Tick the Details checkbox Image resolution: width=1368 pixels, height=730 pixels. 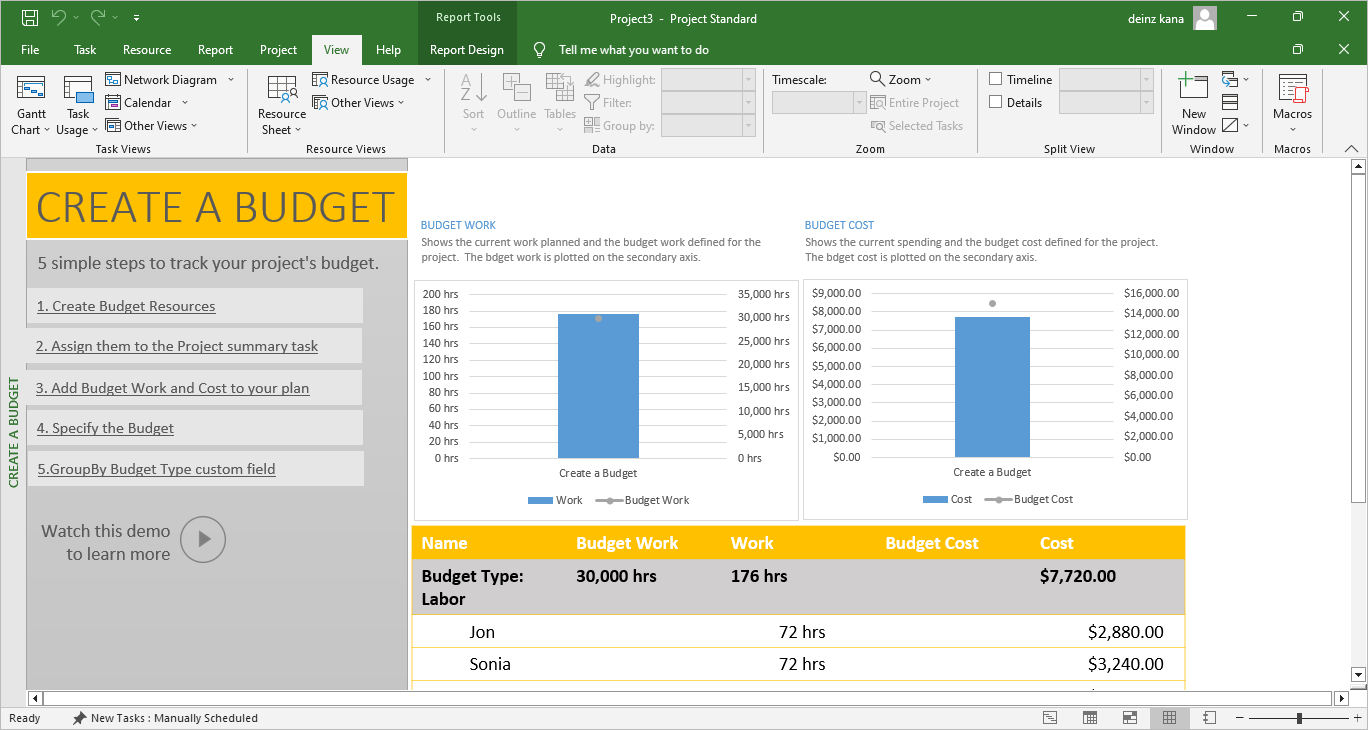pyautogui.click(x=996, y=103)
